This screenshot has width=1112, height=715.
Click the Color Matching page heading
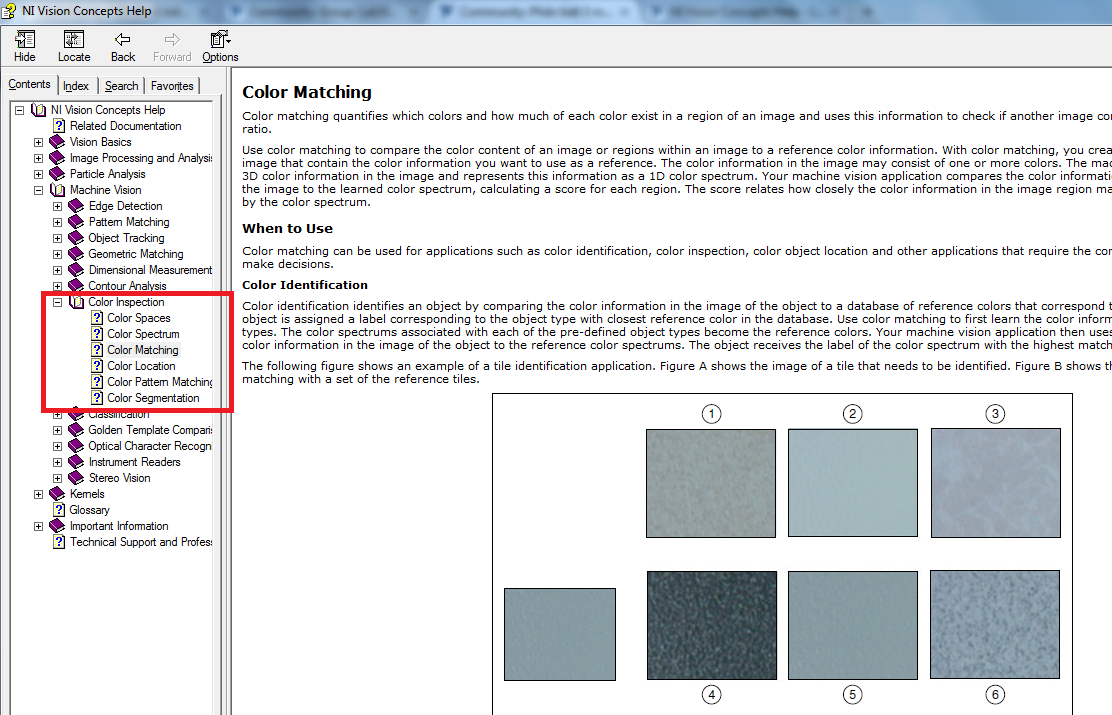(x=307, y=92)
